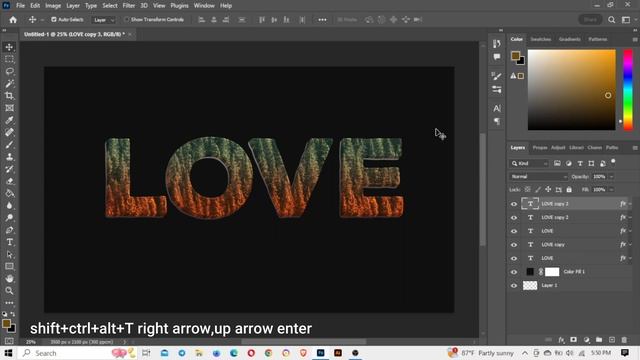This screenshot has height=360, width=640.
Task: Open the Auto-Select Layer dropdown
Action: point(104,20)
